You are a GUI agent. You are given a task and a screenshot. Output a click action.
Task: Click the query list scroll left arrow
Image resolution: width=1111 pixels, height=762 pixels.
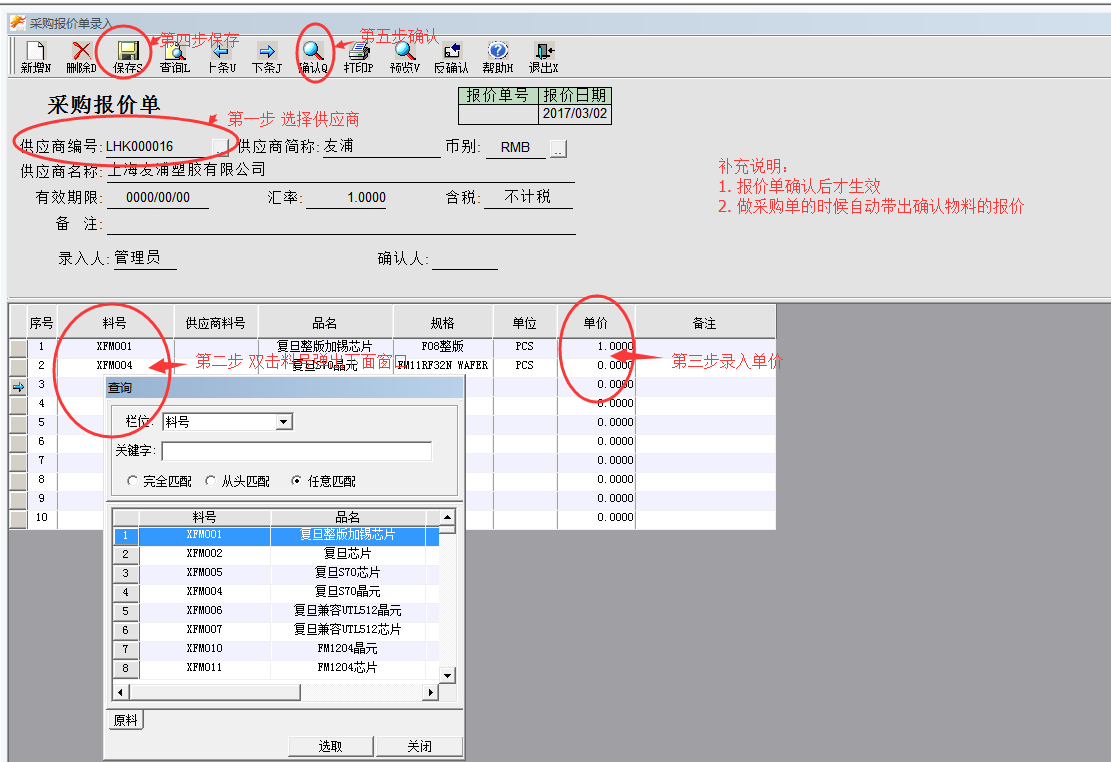120,692
